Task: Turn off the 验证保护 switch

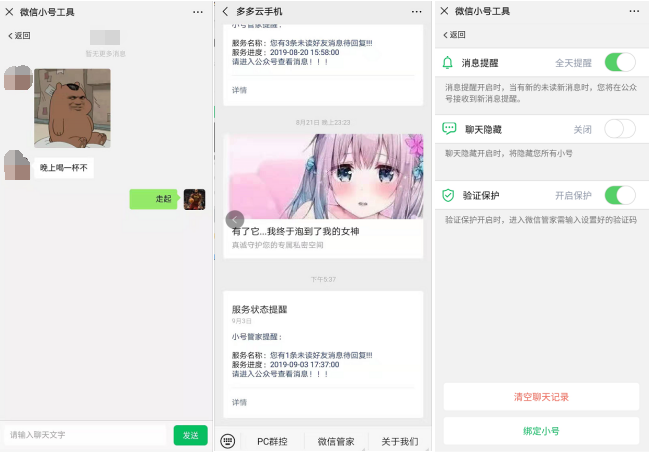Action: [x=620, y=195]
